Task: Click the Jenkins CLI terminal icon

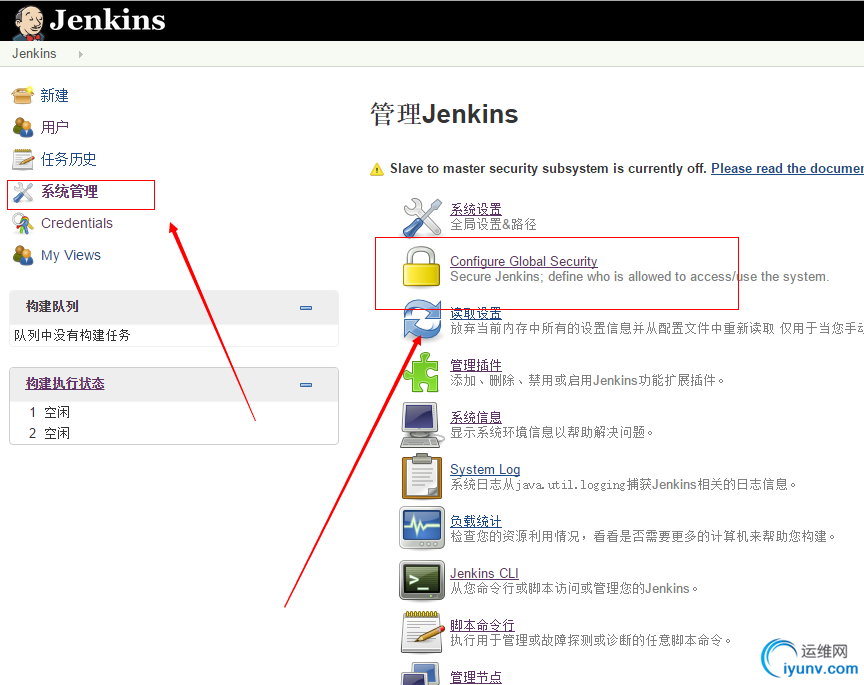Action: coord(422,580)
